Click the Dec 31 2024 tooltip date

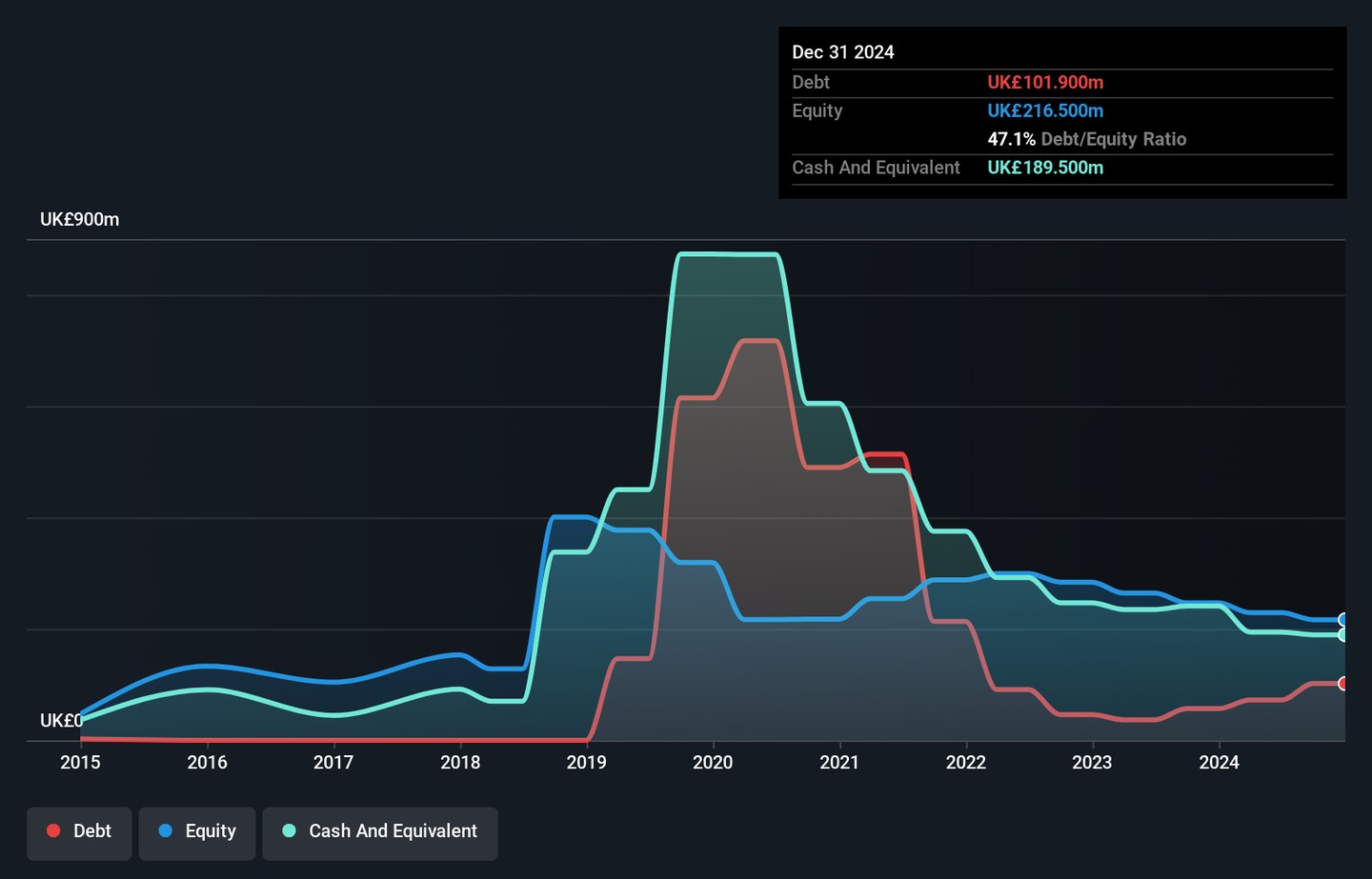[x=843, y=52]
